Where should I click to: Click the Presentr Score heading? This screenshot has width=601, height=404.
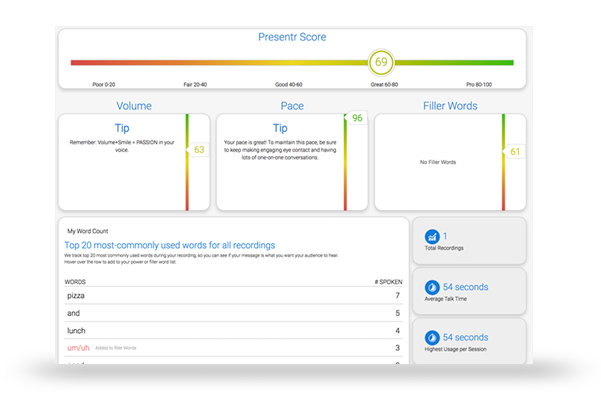292,37
